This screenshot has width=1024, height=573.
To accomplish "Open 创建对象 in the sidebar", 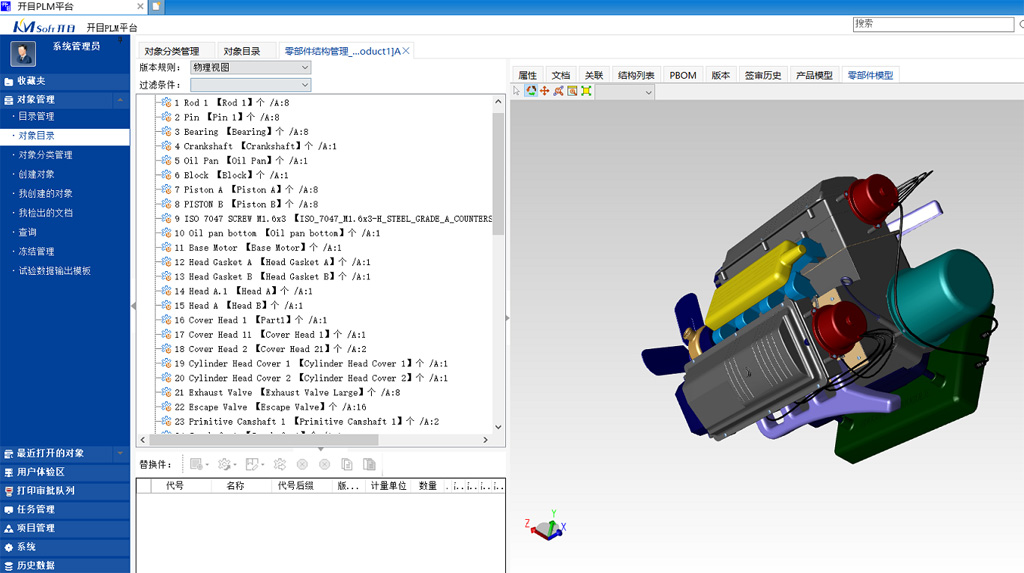I will pyautogui.click(x=37, y=174).
